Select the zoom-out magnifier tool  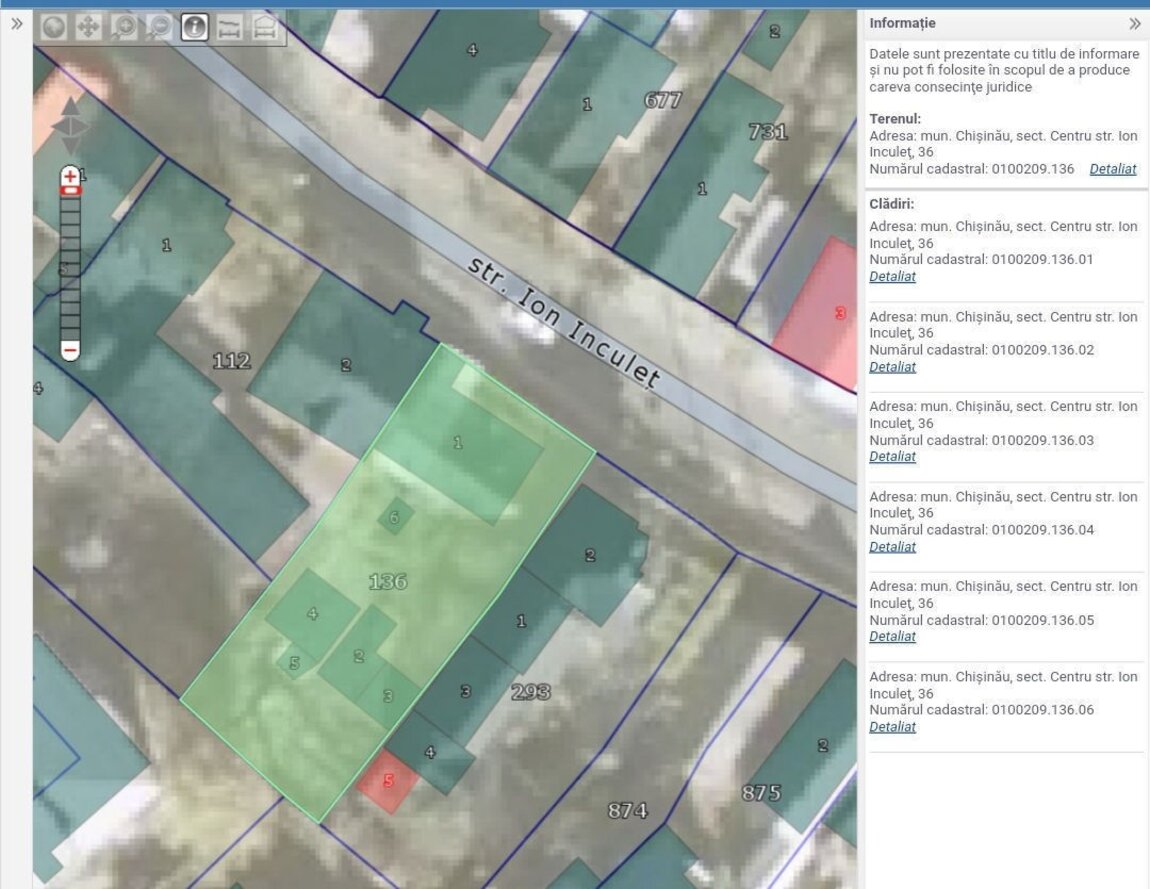[x=159, y=27]
